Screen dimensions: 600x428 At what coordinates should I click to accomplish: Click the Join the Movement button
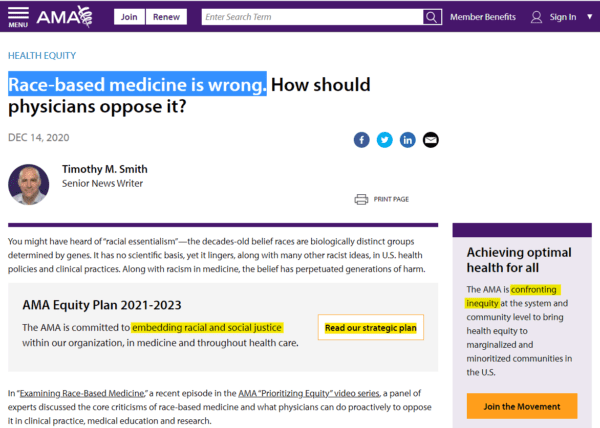(x=522, y=406)
